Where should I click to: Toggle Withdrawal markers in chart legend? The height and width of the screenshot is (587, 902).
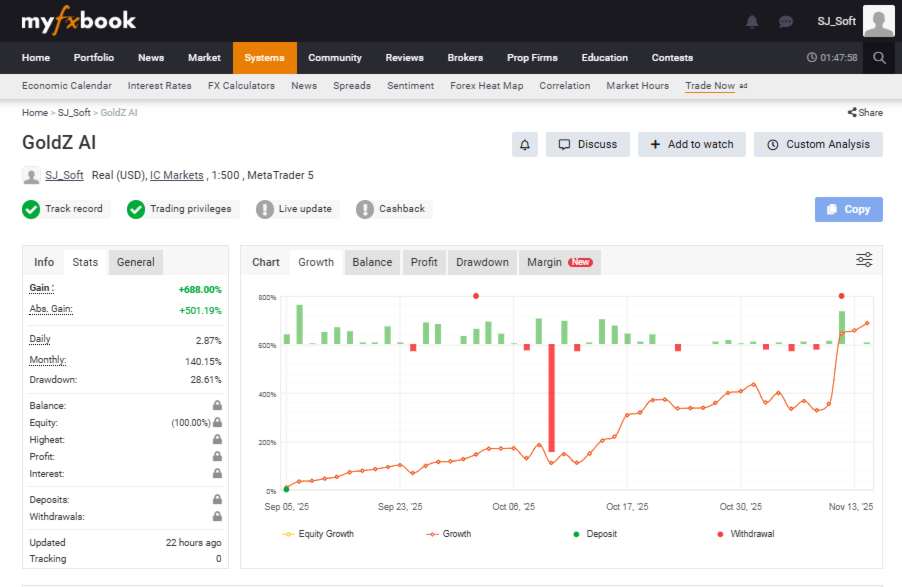746,534
